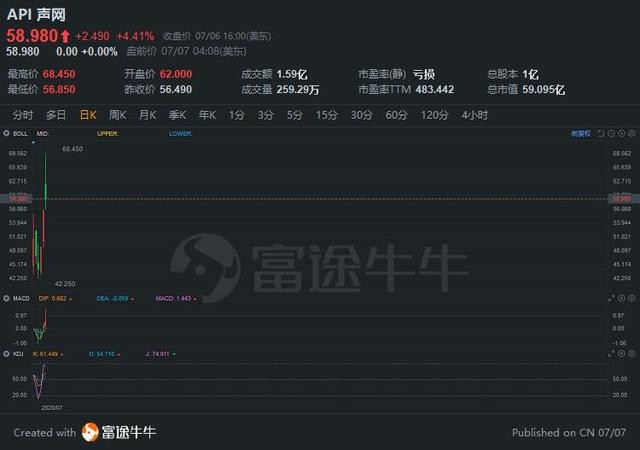
Task: Click the +4.41% change percentage
Action: 136,36
